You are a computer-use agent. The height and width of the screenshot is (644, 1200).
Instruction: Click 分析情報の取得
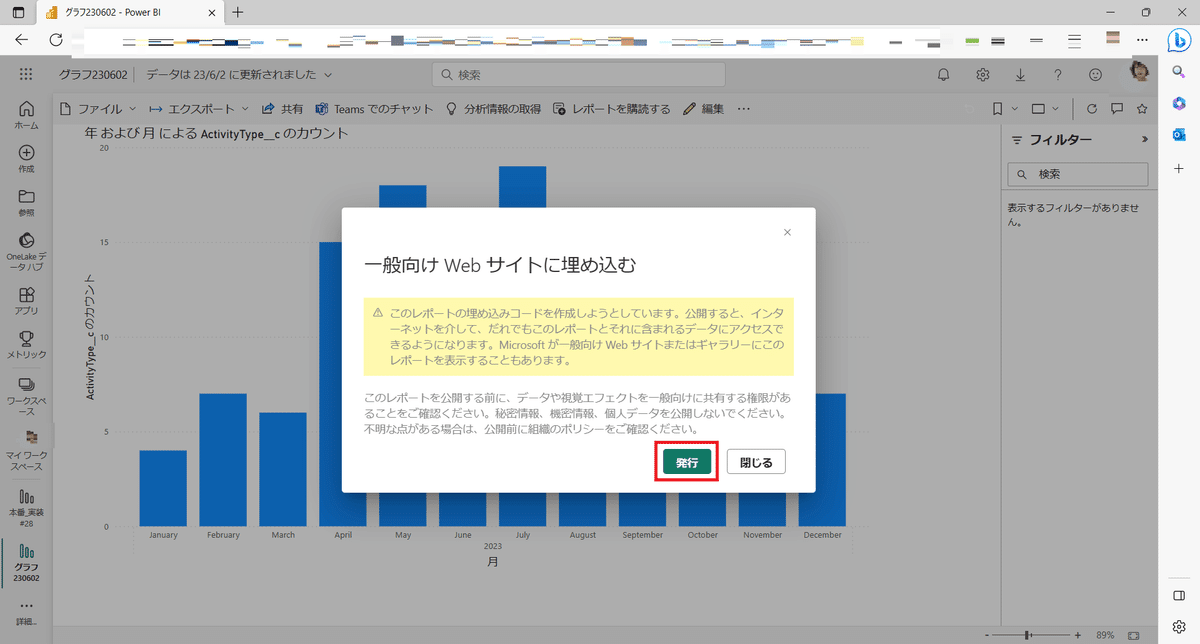[493, 109]
